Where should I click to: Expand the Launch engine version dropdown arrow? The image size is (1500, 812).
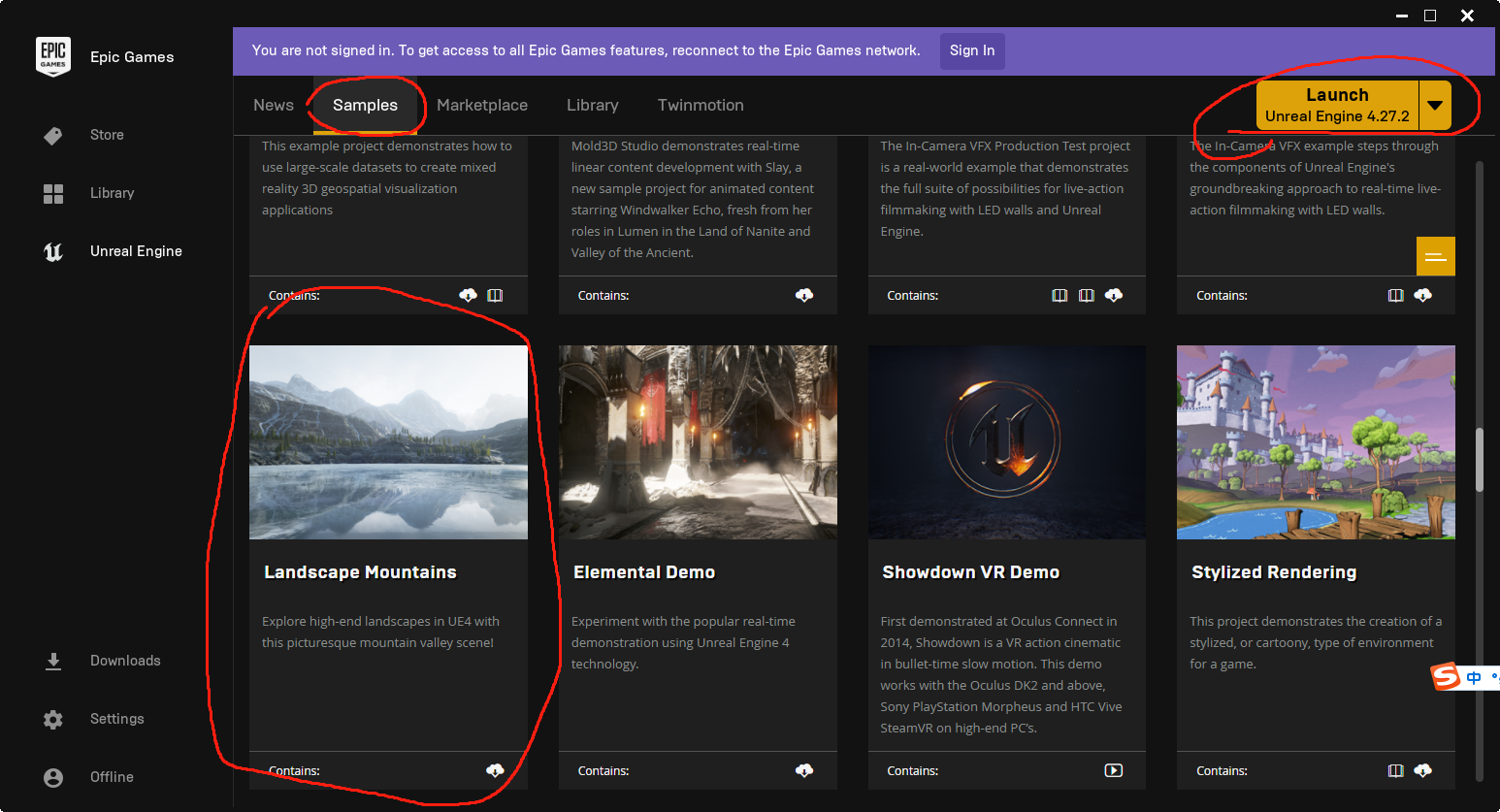pos(1435,106)
